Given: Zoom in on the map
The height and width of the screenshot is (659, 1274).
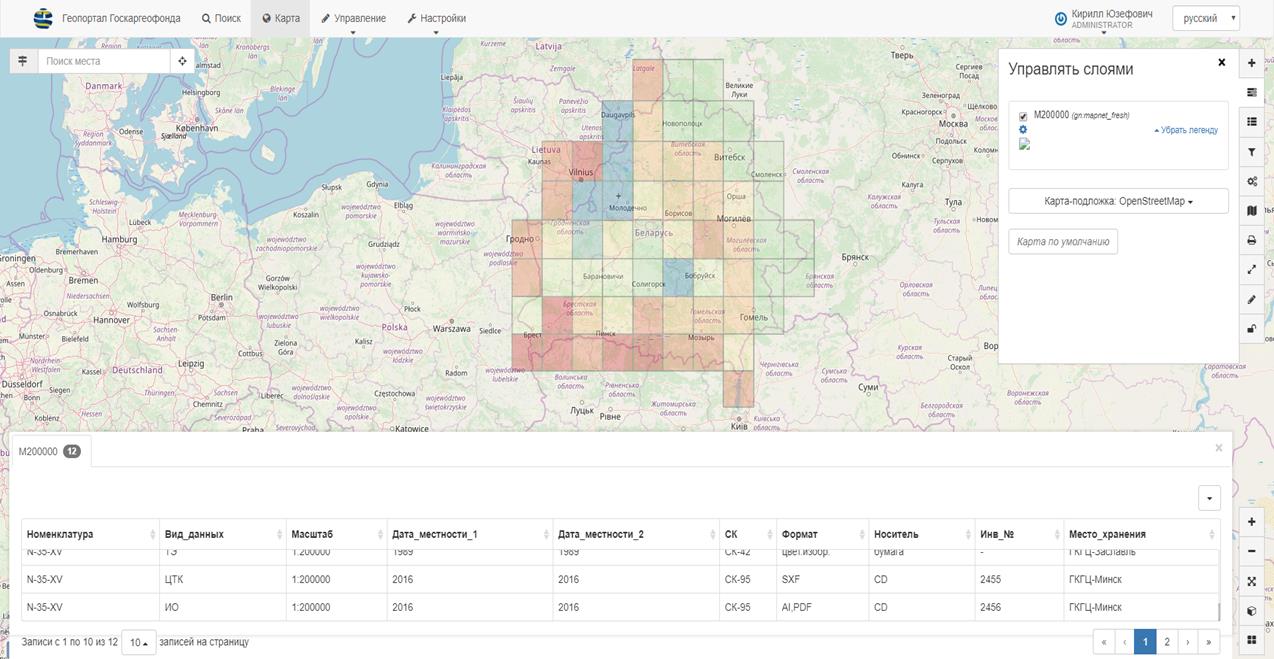Looking at the screenshot, I should pos(1251,522).
